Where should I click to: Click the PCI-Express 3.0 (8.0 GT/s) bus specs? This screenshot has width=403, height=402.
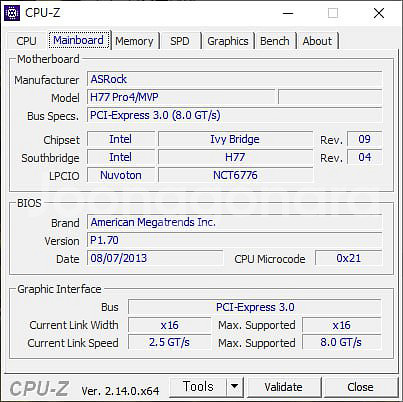click(235, 115)
